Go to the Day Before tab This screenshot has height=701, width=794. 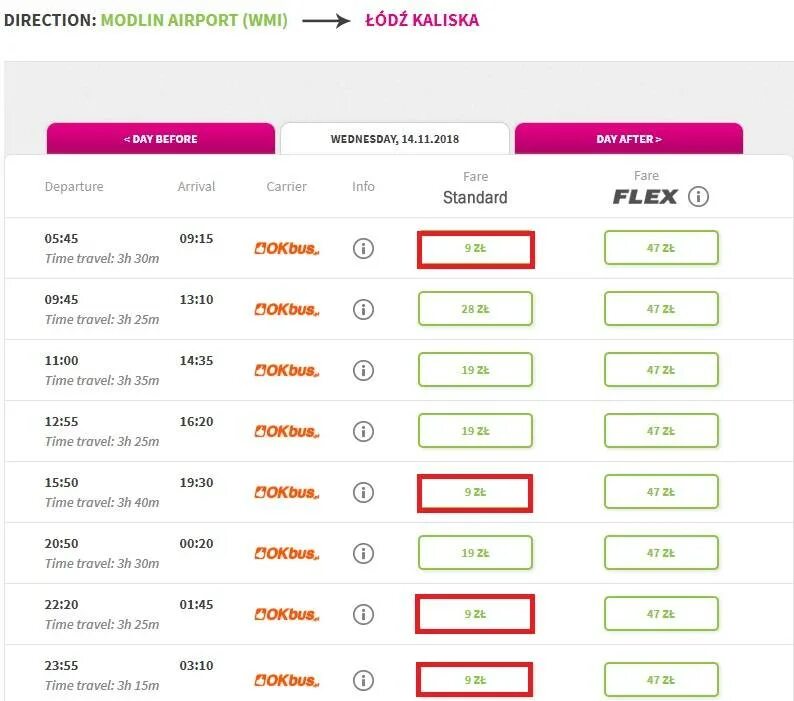coord(160,139)
